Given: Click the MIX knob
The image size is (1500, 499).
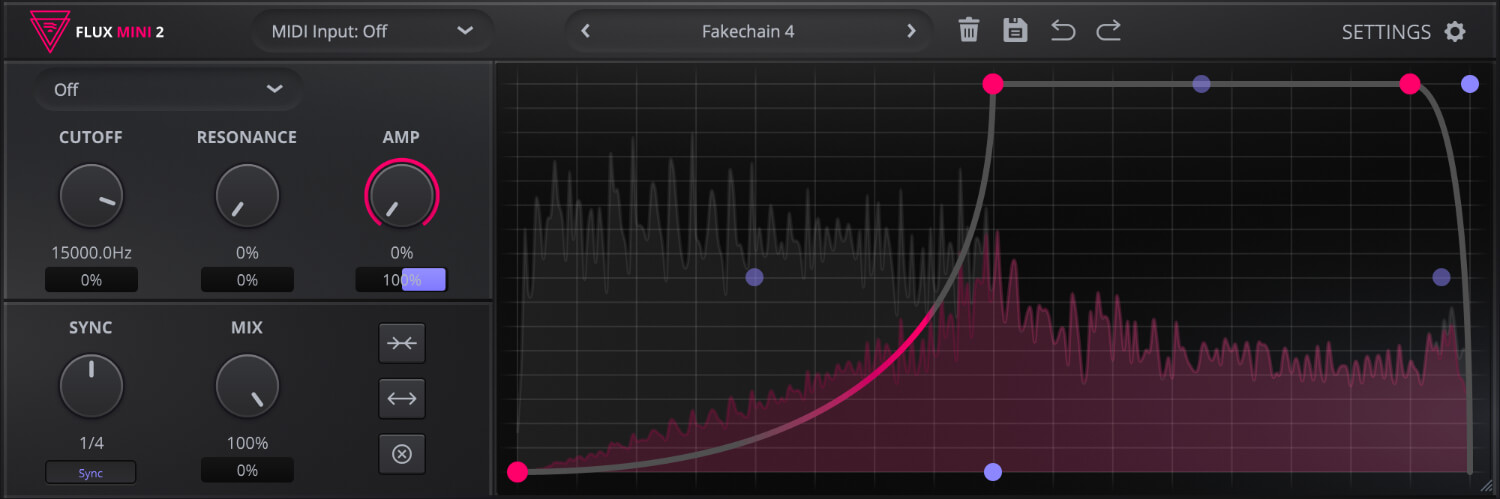Looking at the screenshot, I should 247,386.
